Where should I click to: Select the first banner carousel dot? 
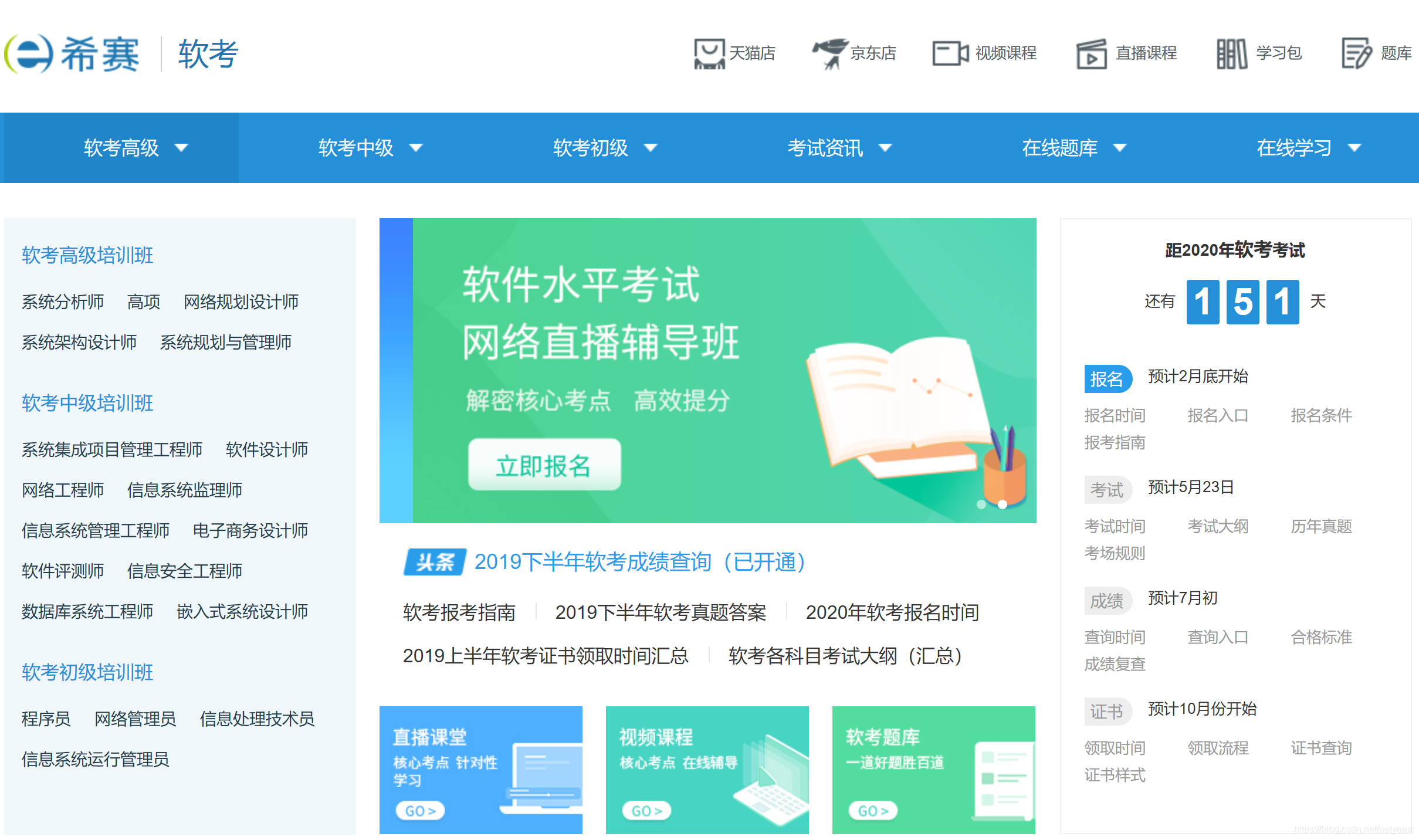[x=981, y=504]
